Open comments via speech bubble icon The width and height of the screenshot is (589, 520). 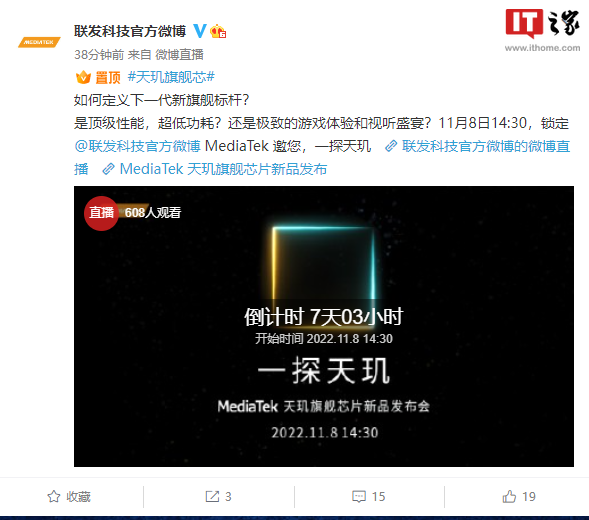pyautogui.click(x=359, y=496)
